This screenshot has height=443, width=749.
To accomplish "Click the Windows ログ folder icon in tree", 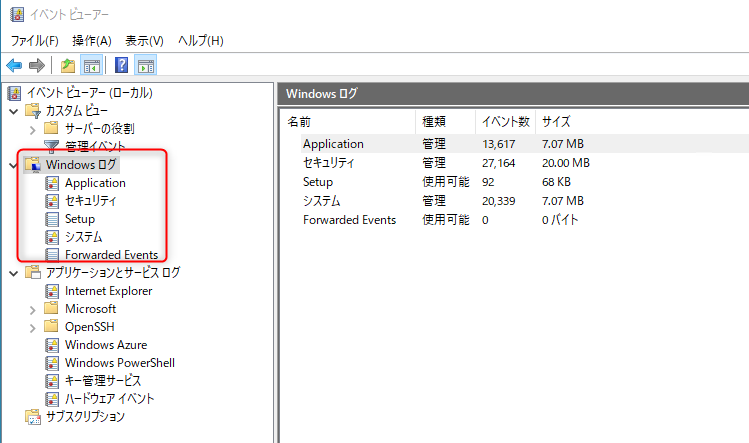I will click(x=33, y=165).
